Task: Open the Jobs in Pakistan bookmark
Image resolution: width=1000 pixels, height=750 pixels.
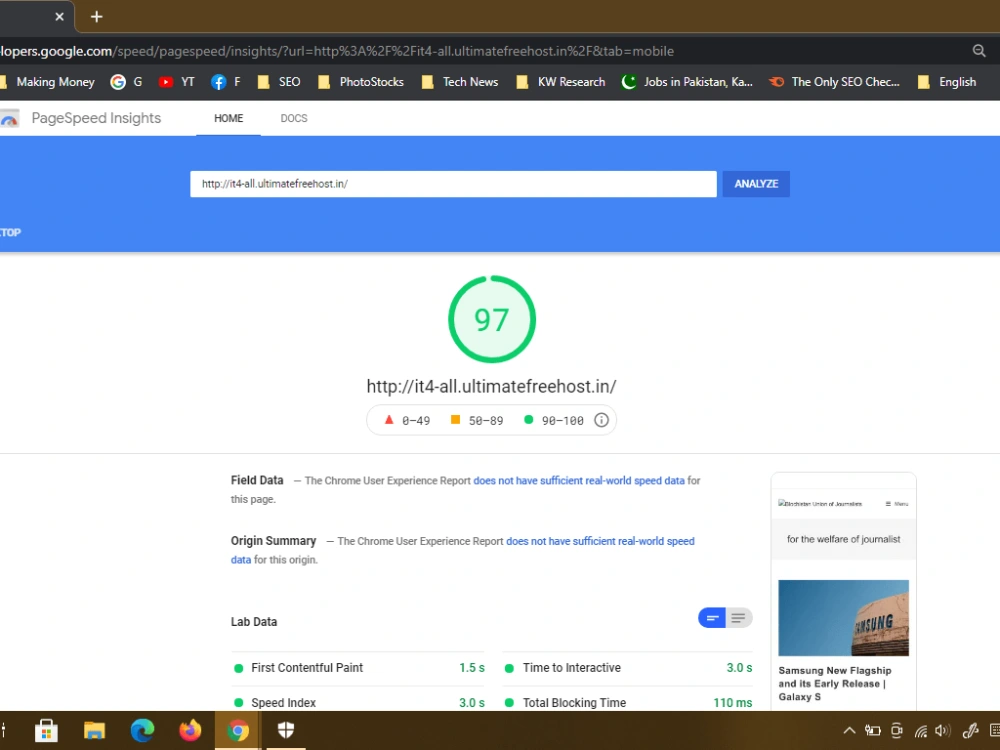Action: tap(687, 82)
